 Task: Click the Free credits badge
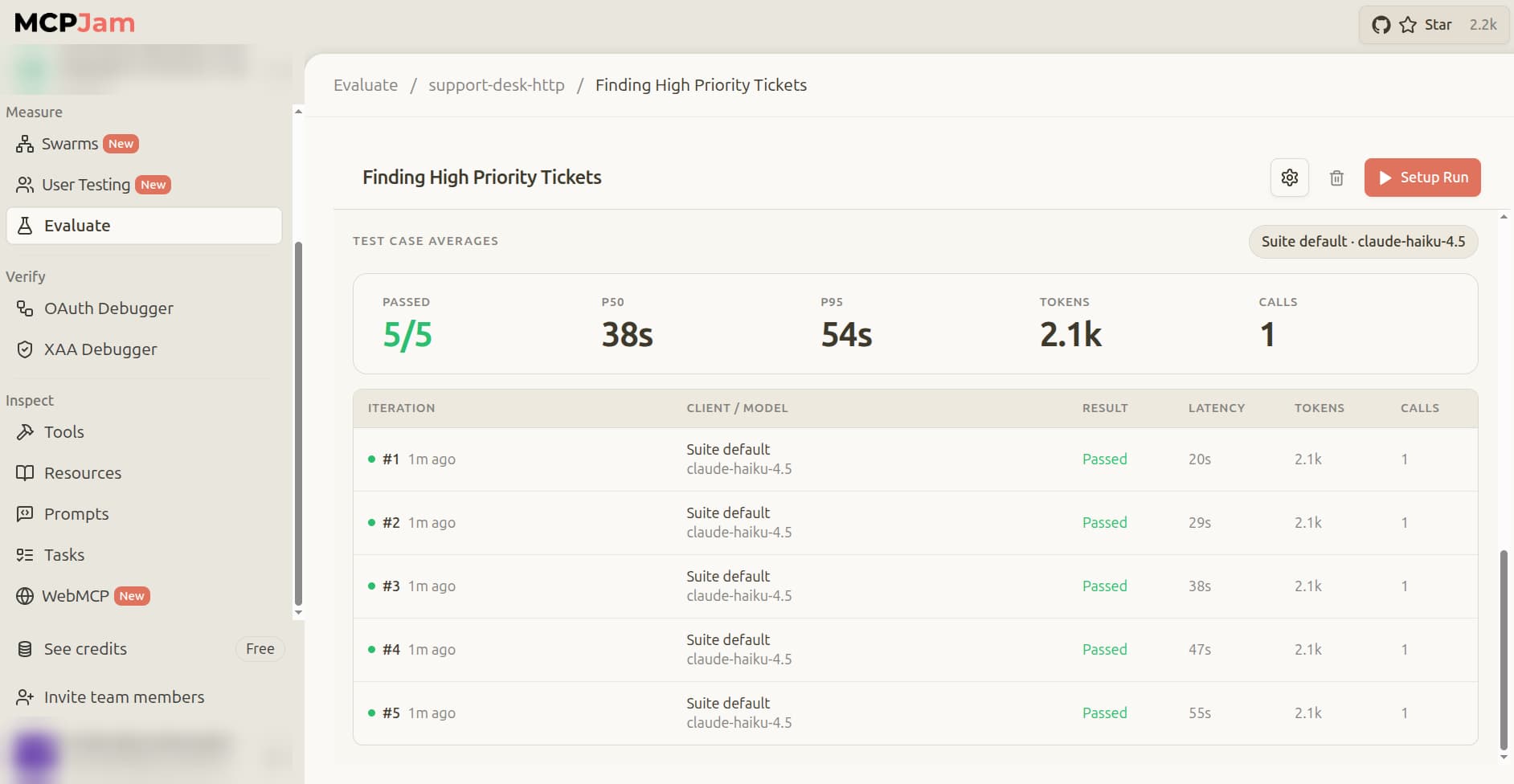pyautogui.click(x=260, y=649)
